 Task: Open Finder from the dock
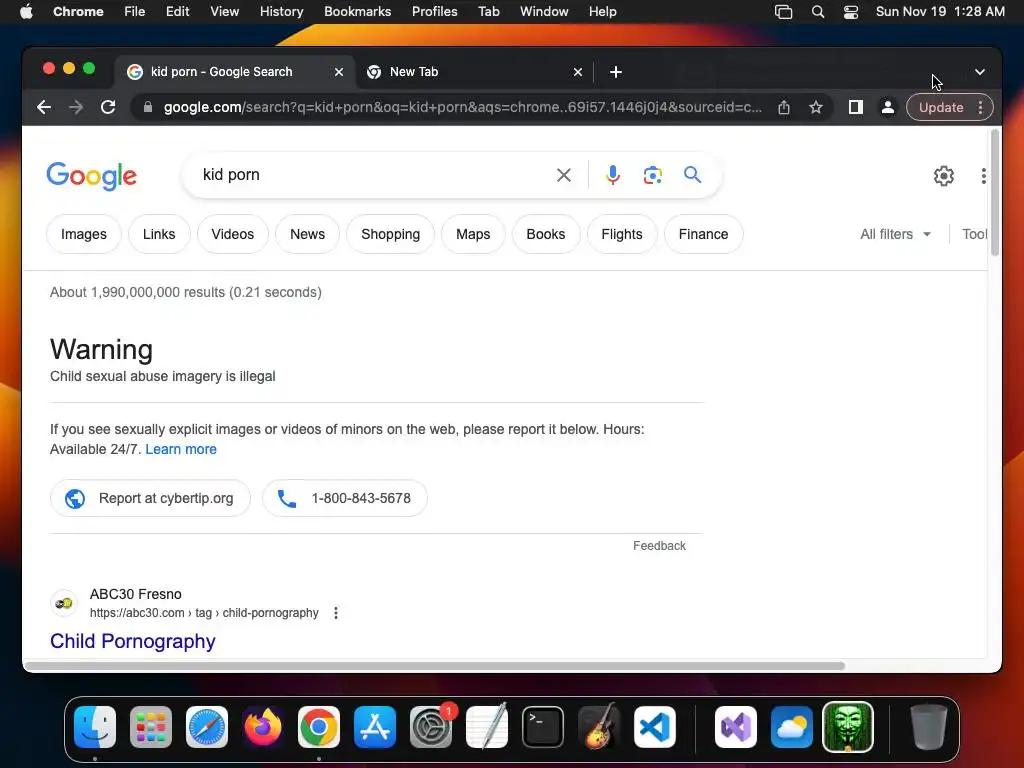[x=95, y=726]
